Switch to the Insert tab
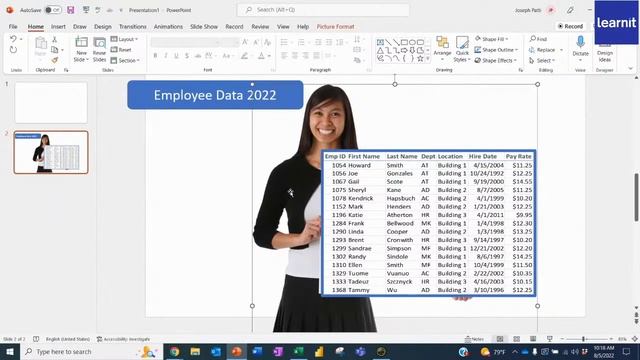Screen dimensions: 640x360 point(58,27)
